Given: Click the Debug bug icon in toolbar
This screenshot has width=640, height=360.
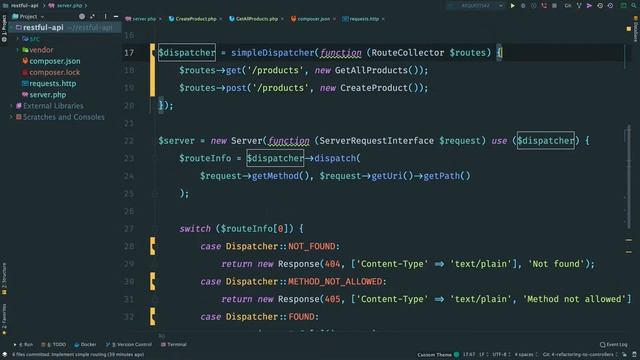Looking at the screenshot, I should click(523, 6).
